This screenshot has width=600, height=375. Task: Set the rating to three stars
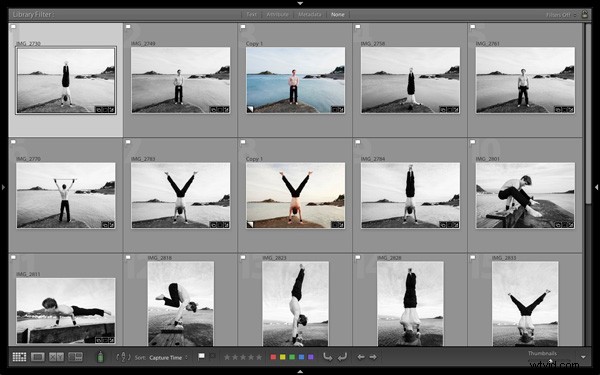[x=243, y=357]
